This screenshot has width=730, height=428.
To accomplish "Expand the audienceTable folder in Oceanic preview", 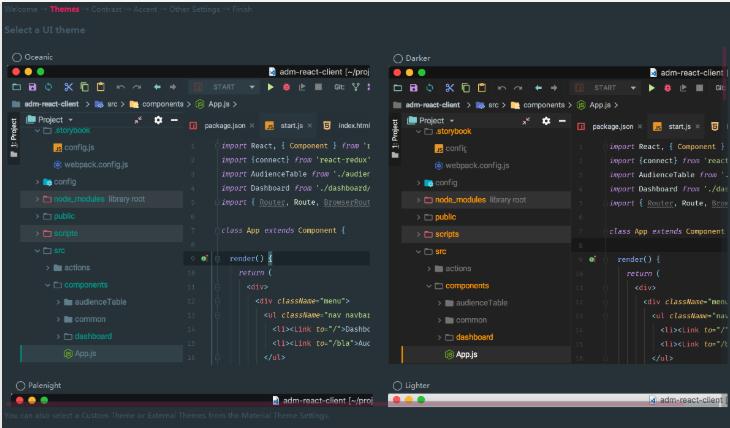I will (58, 302).
